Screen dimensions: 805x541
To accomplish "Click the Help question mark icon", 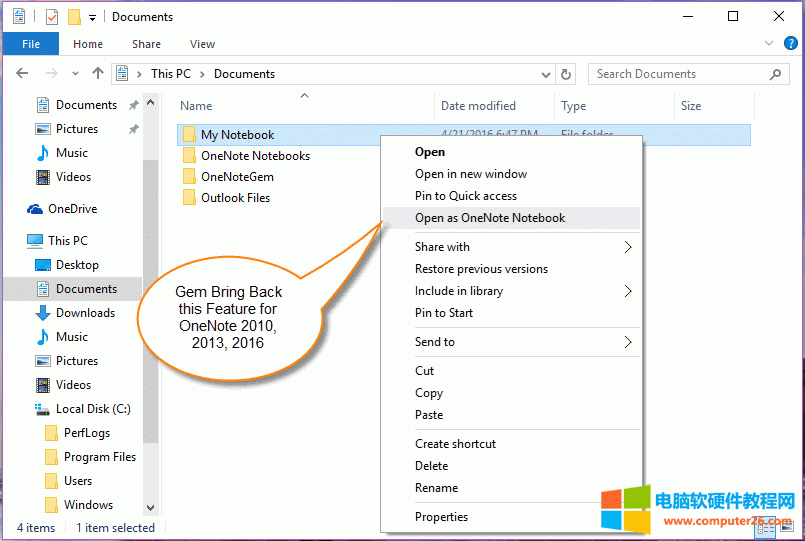I will pyautogui.click(x=791, y=44).
